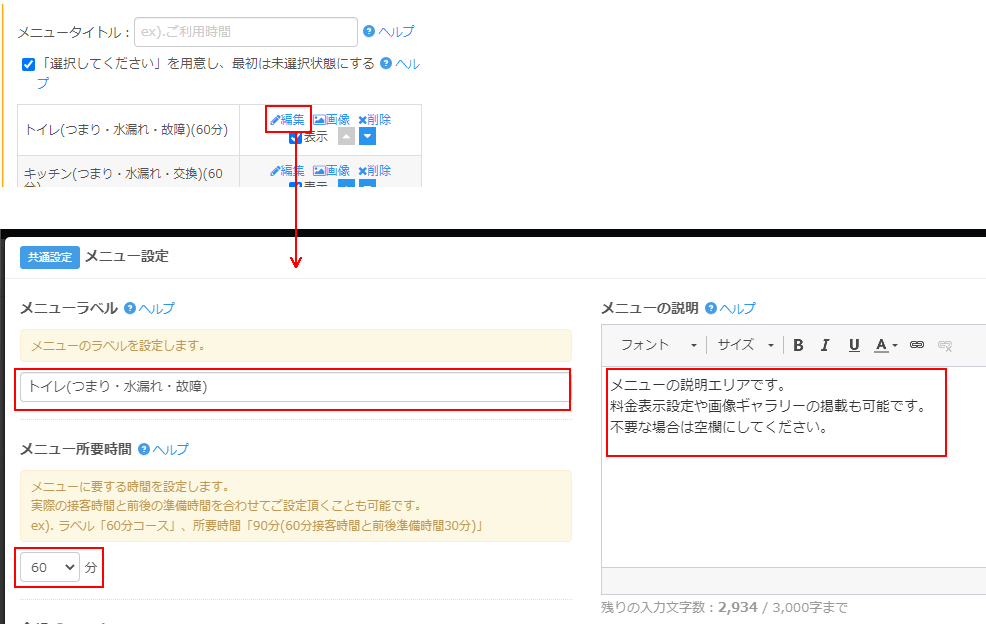Toggle italic formatting in the description editor

tap(825, 345)
